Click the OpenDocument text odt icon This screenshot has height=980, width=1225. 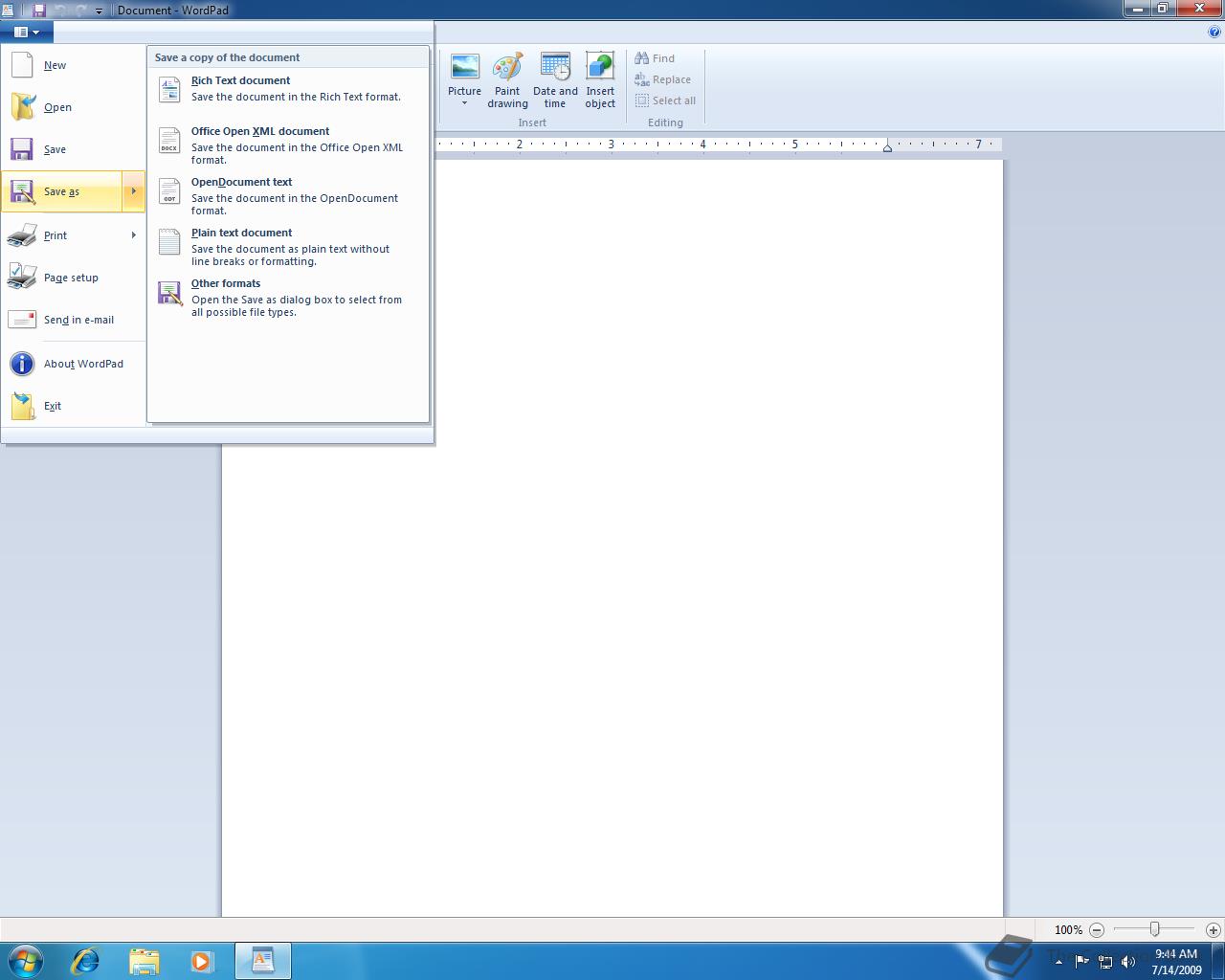click(169, 190)
